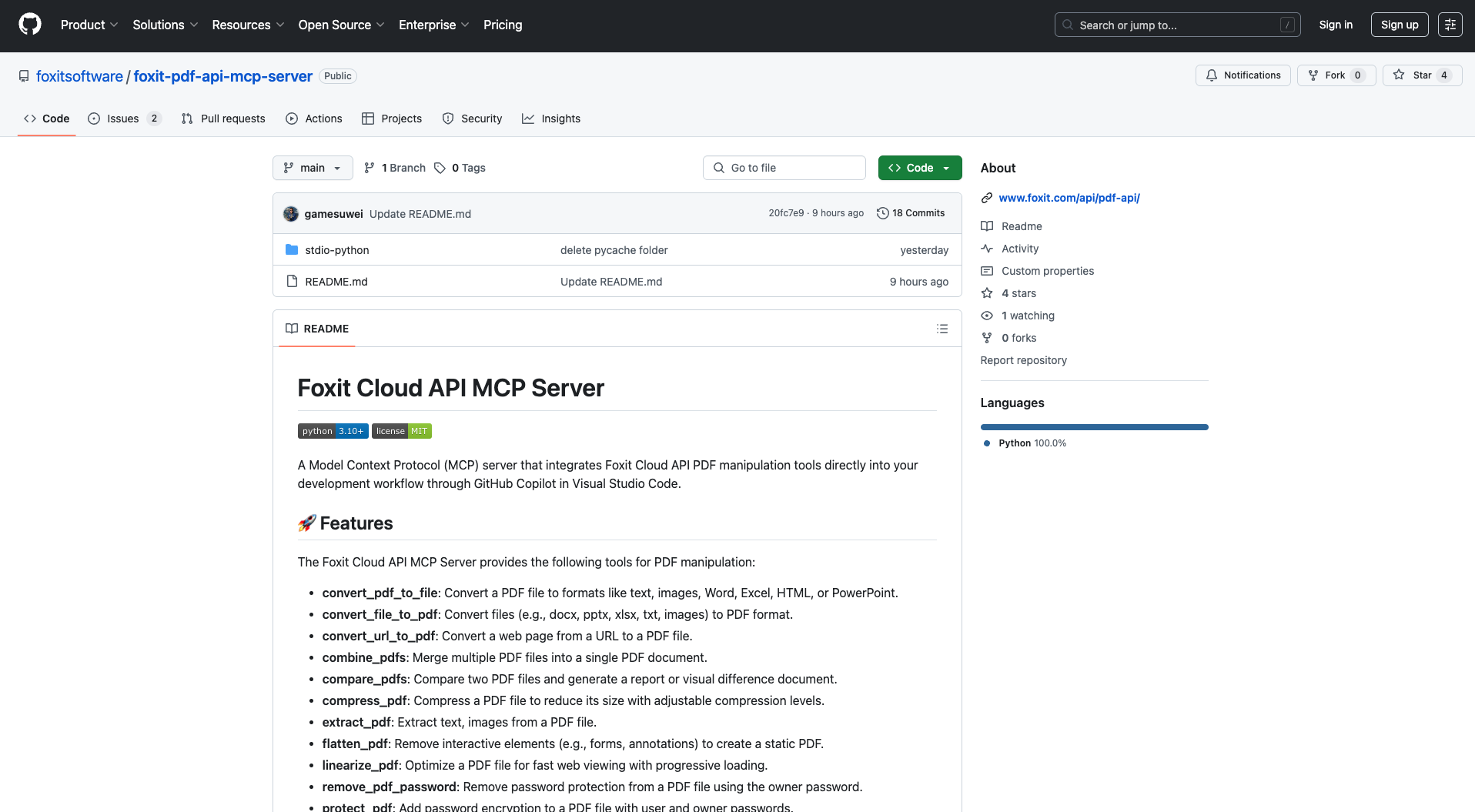This screenshot has height=812, width=1475.
Task: Open the foxitsoftware owner link
Action: [79, 76]
